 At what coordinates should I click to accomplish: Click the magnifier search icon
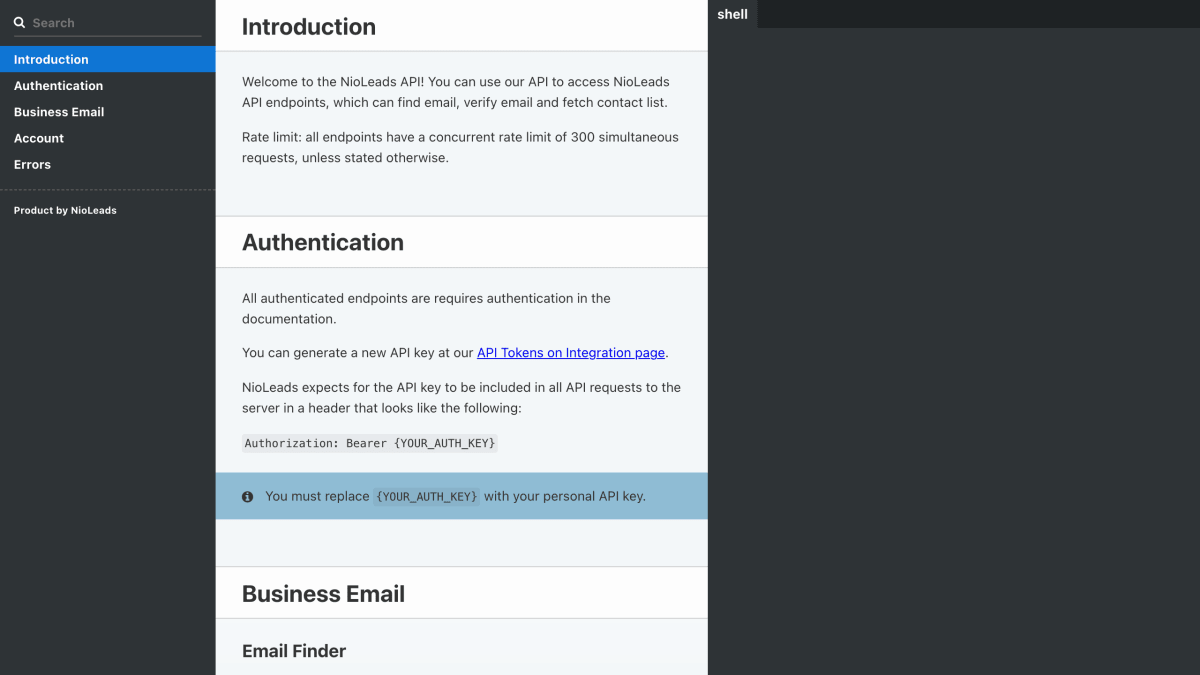click(x=19, y=22)
